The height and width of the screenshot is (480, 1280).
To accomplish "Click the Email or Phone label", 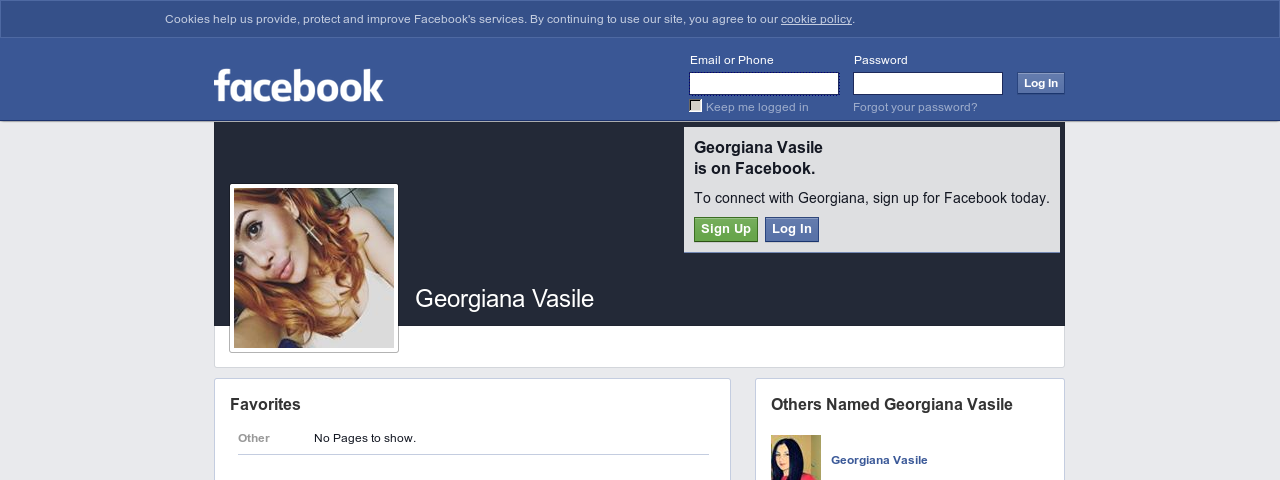I will (732, 60).
